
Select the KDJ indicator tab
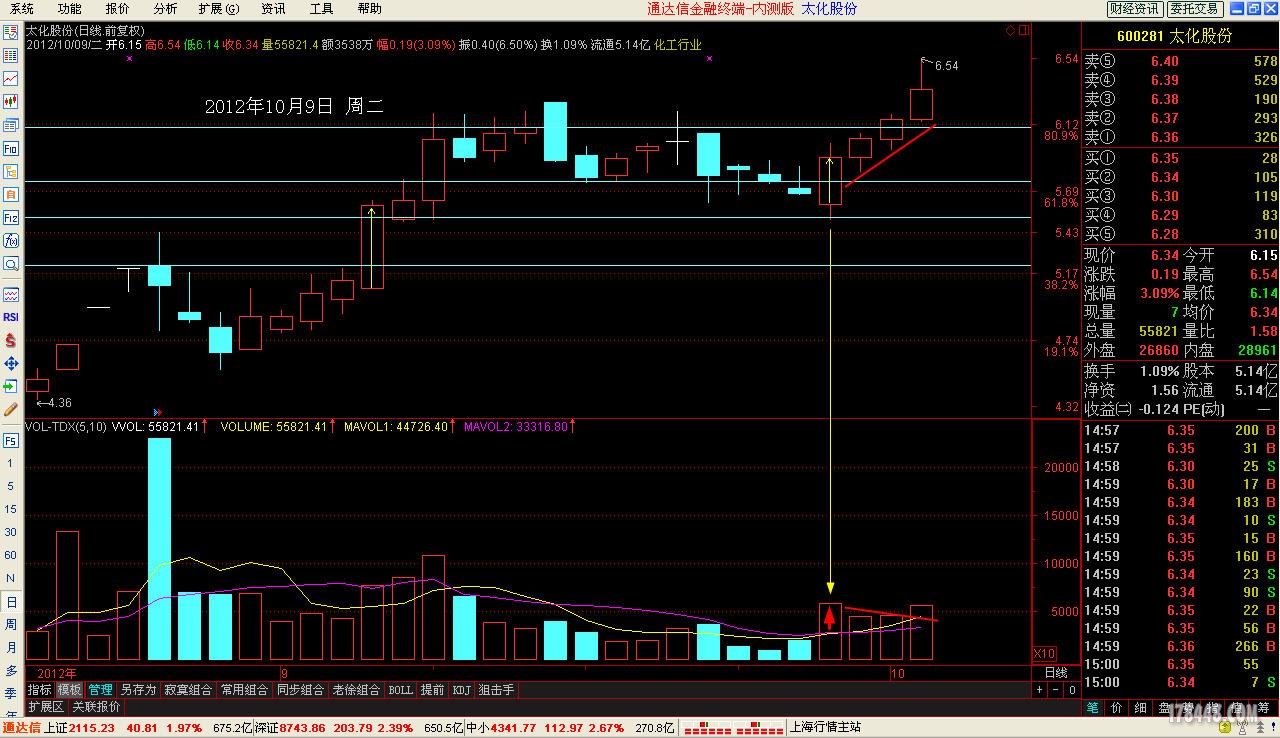click(x=462, y=690)
